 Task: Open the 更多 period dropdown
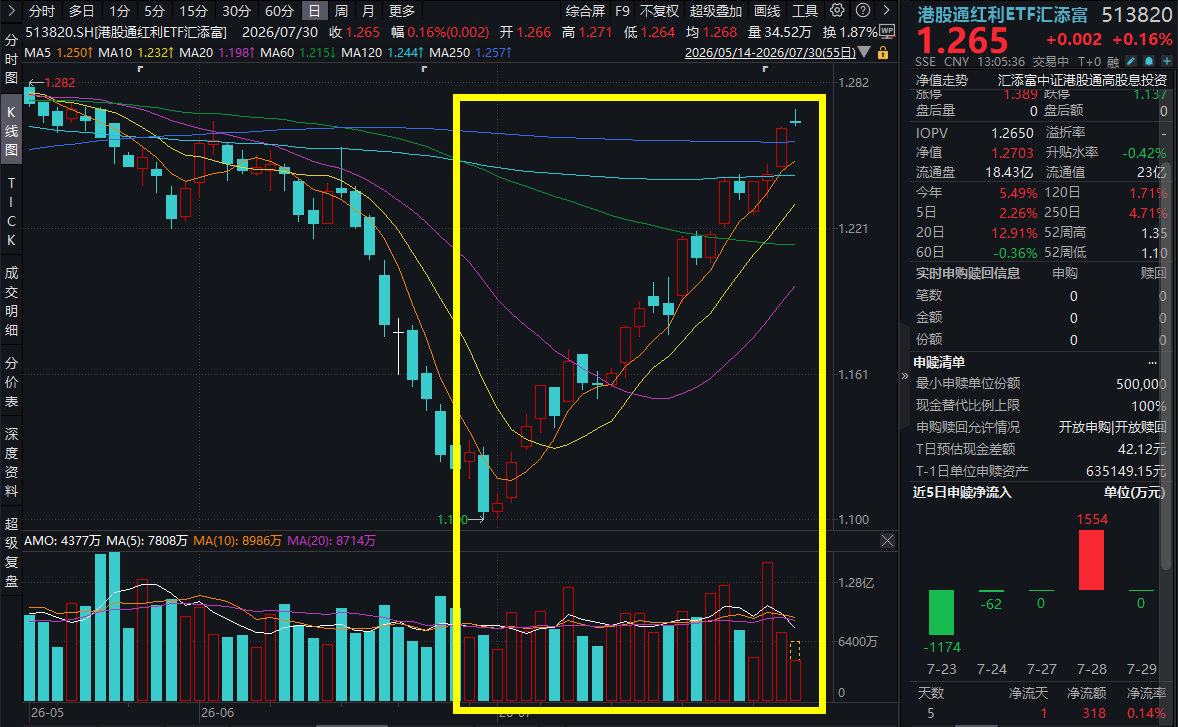[x=402, y=11]
